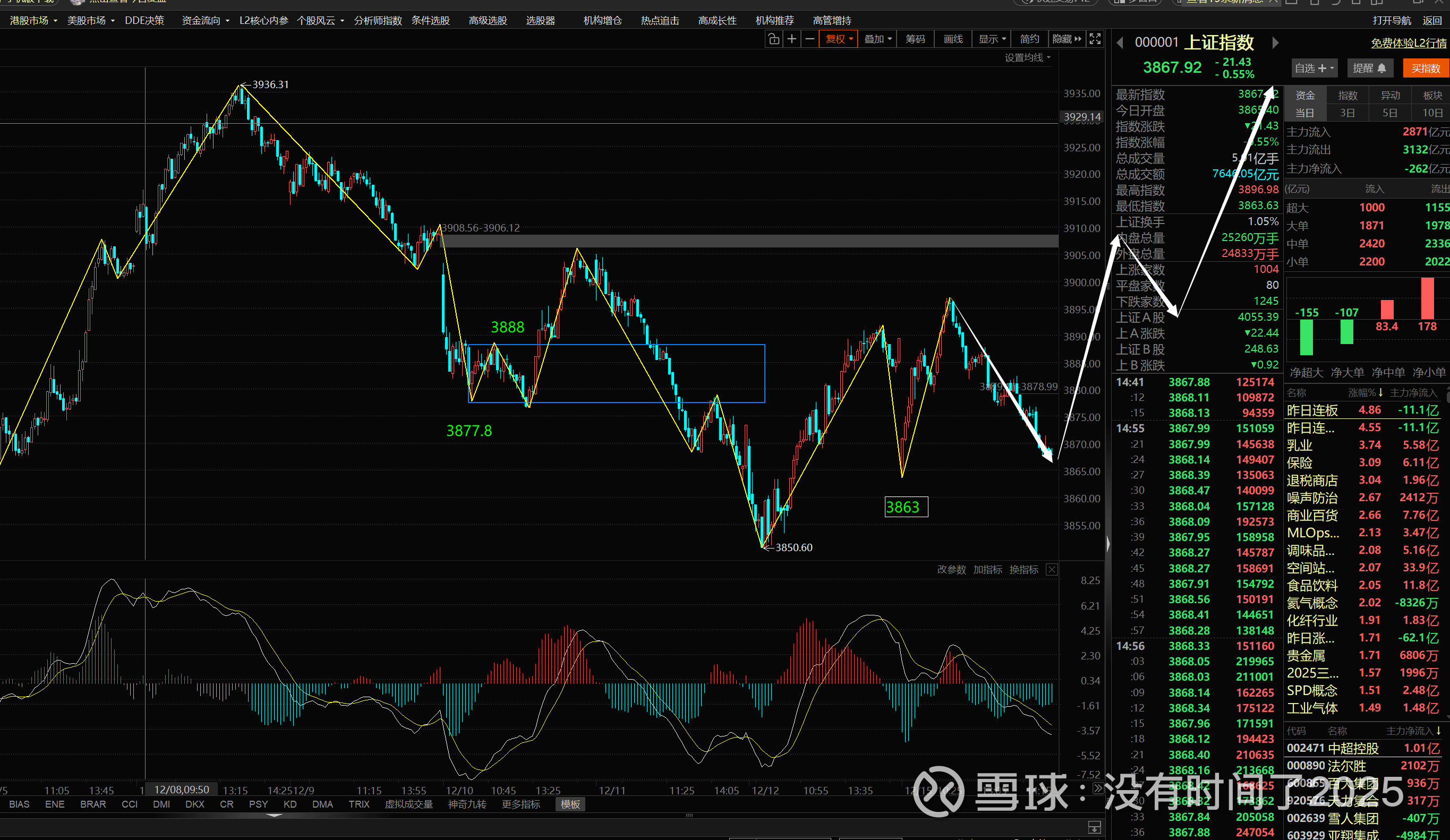Click the orange 买指数 button

(x=1425, y=68)
